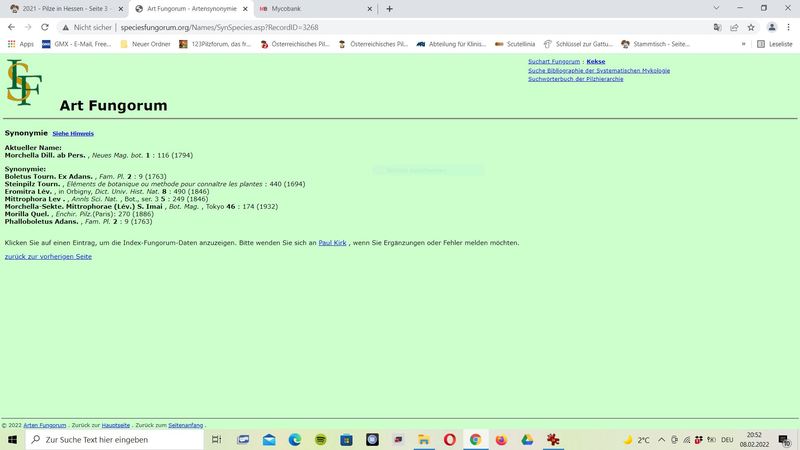Click the 'Phalloboletus Adans.' synonym entry
Image resolution: width=800 pixels, height=450 pixels.
coord(41,221)
